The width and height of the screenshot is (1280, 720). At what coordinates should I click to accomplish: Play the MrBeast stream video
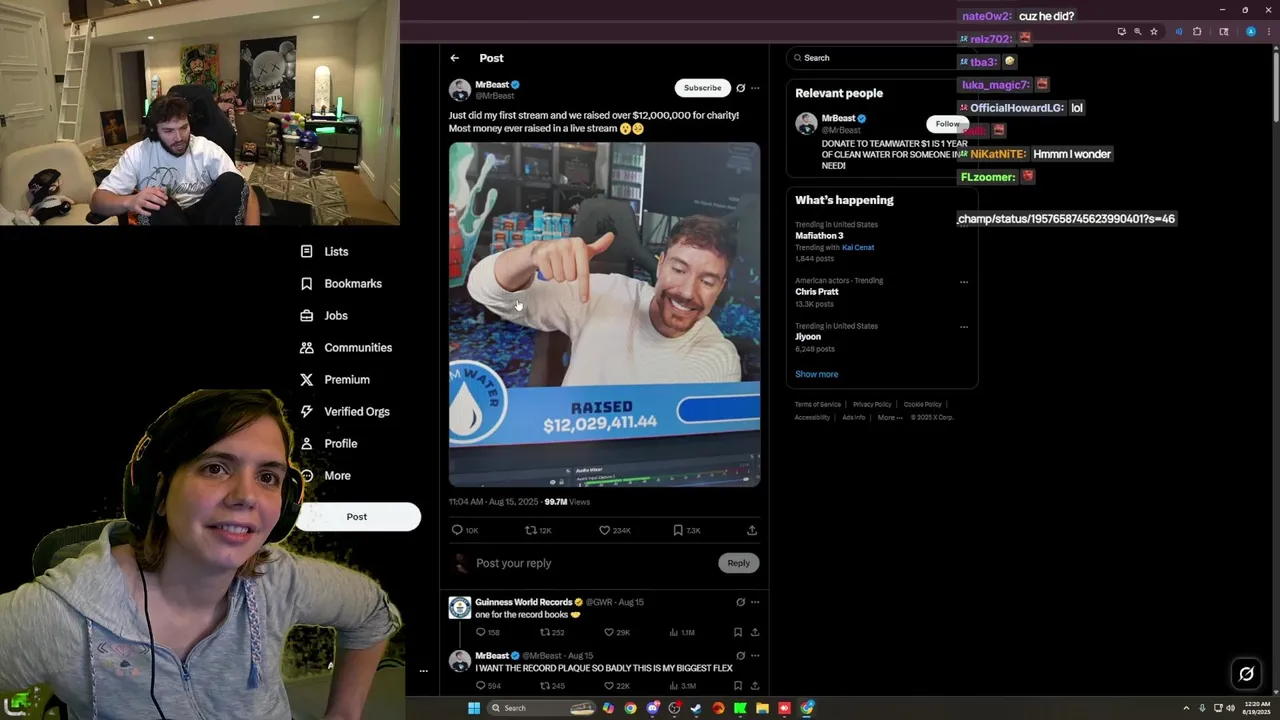tap(604, 314)
